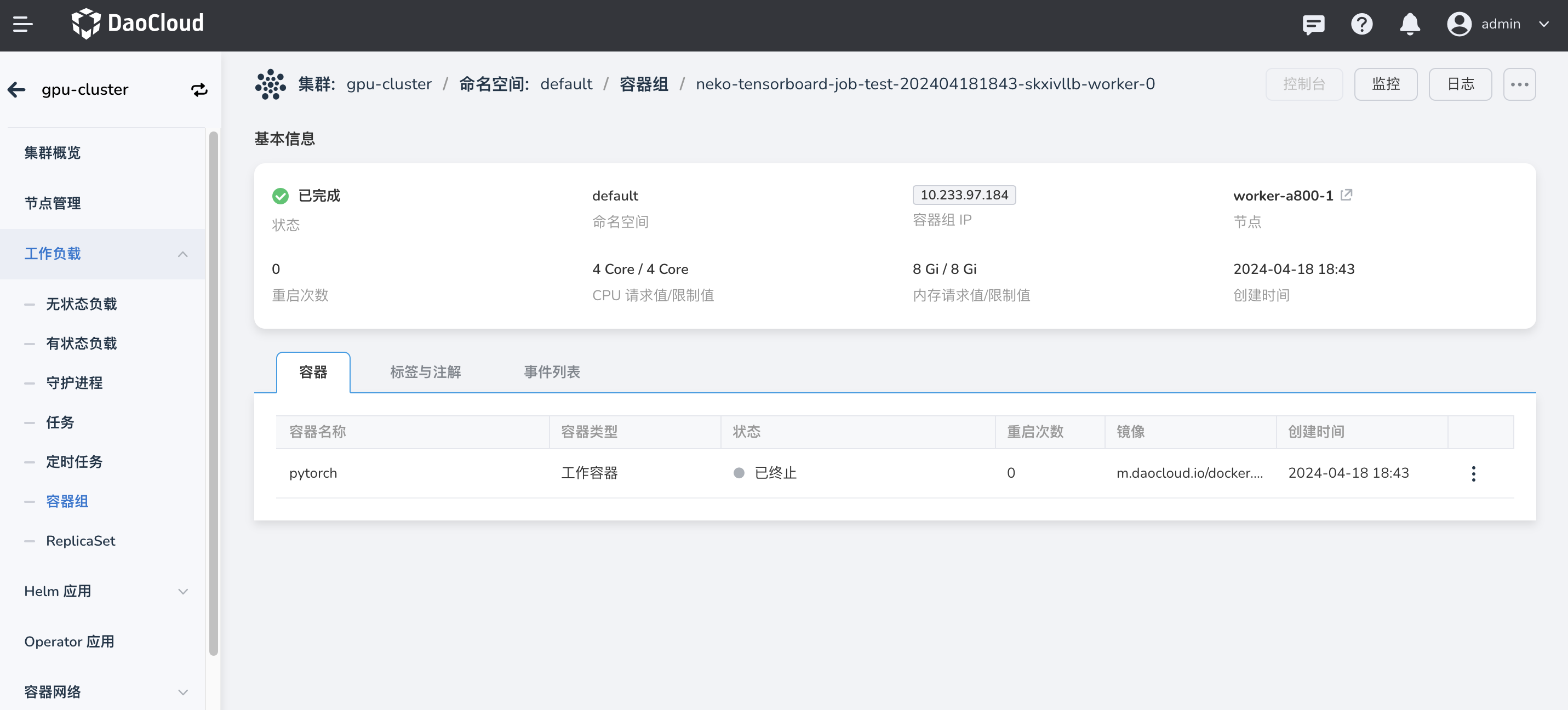Open the messages chat icon
1568x710 pixels.
click(x=1313, y=24)
